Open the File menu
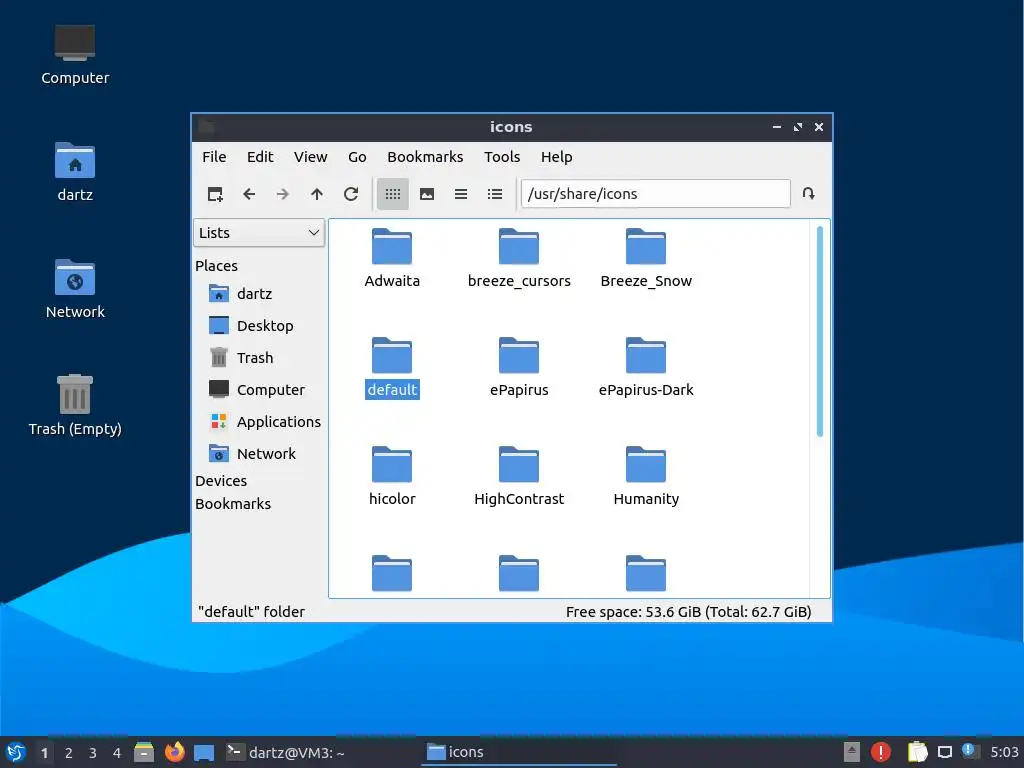The image size is (1024, 768). tap(214, 157)
